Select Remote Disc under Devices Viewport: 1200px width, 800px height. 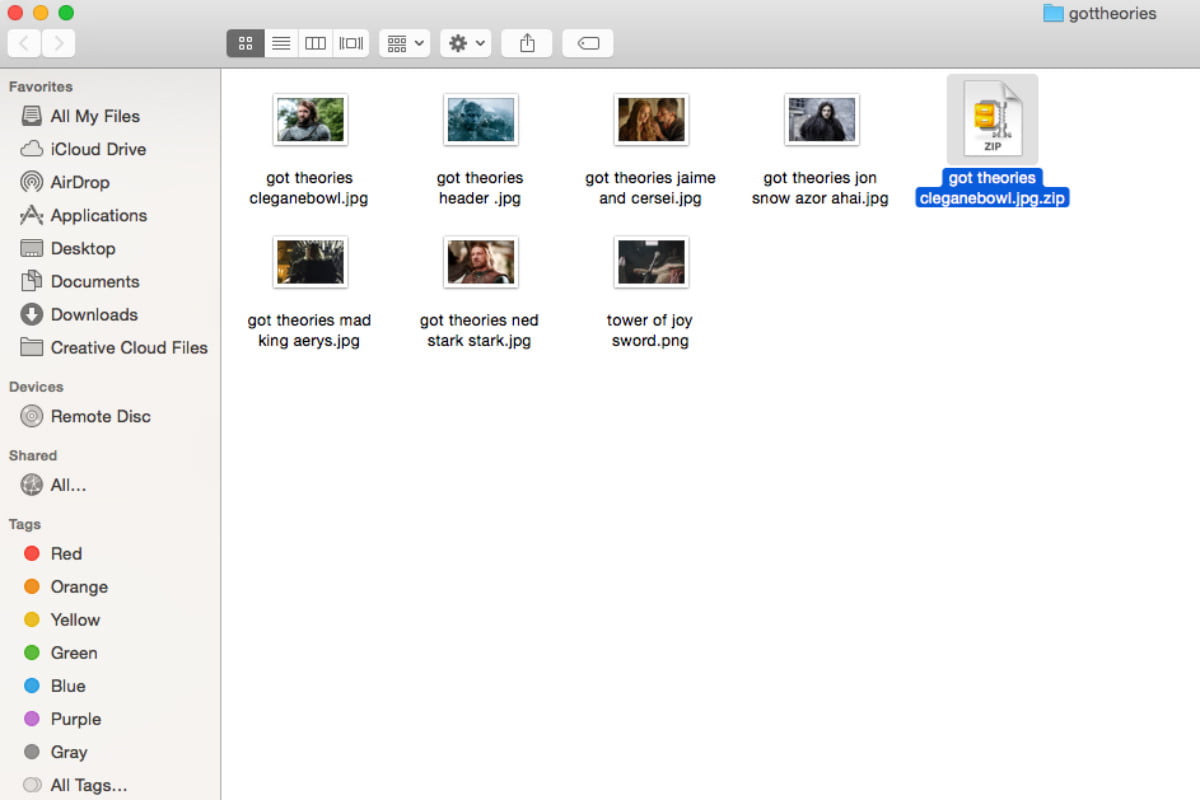(100, 416)
